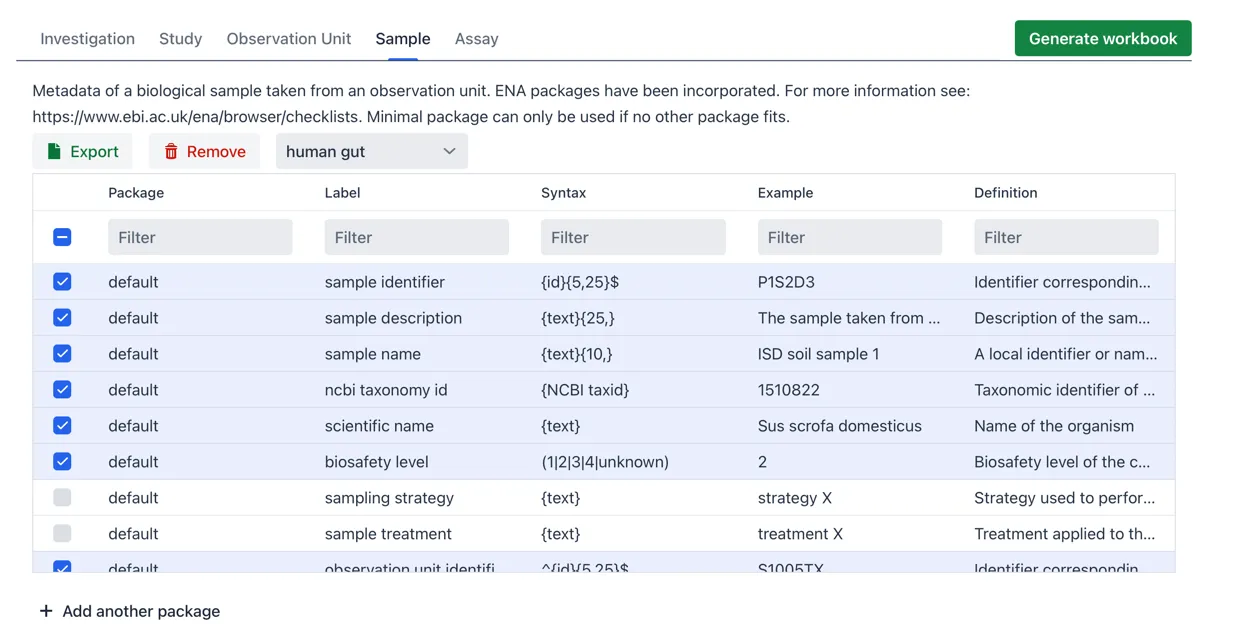Click the red trash Remove icon
Viewport: 1241px width, 633px height.
click(x=171, y=151)
